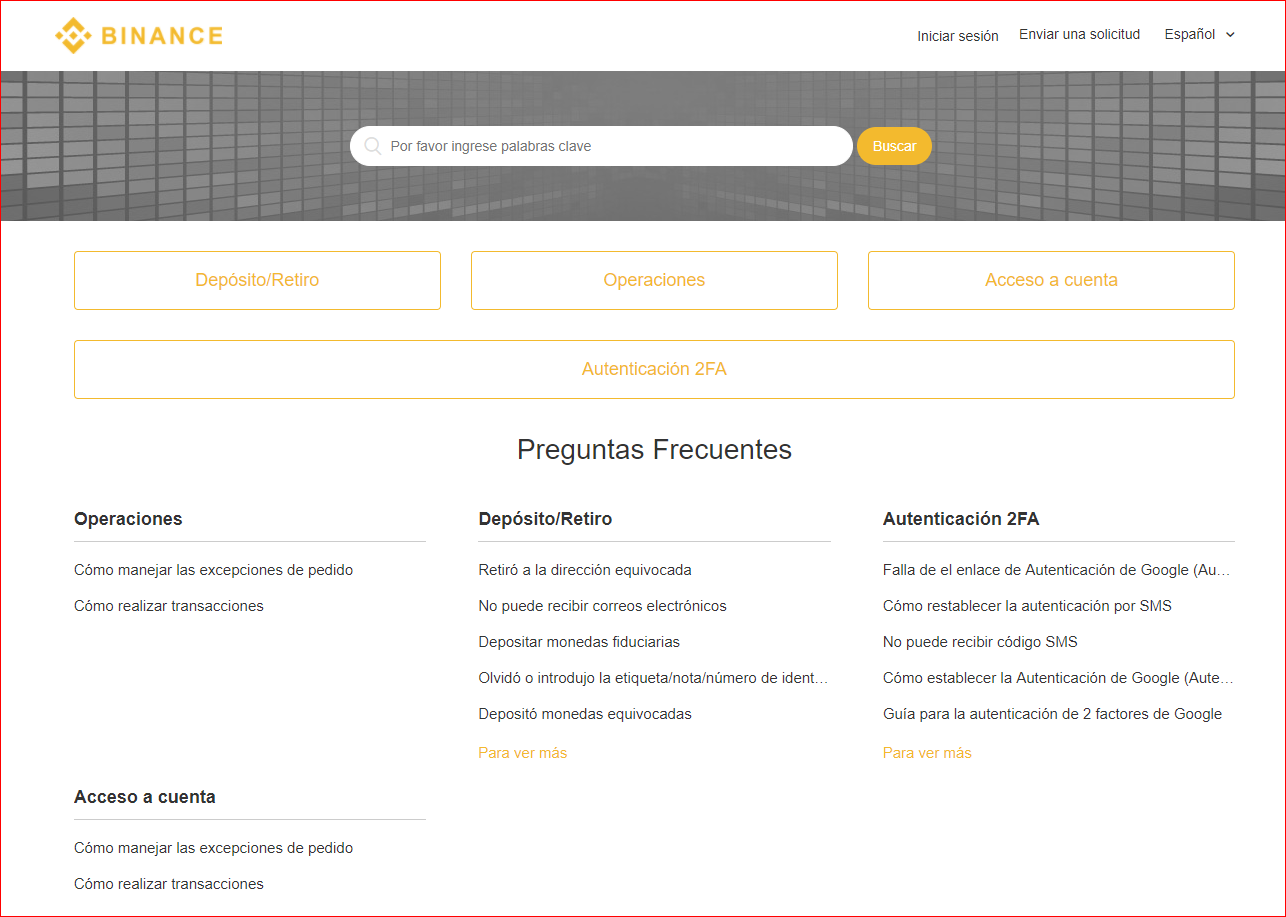Click the Binance logo in the header
Image resolution: width=1286 pixels, height=917 pixels.
coord(139,35)
